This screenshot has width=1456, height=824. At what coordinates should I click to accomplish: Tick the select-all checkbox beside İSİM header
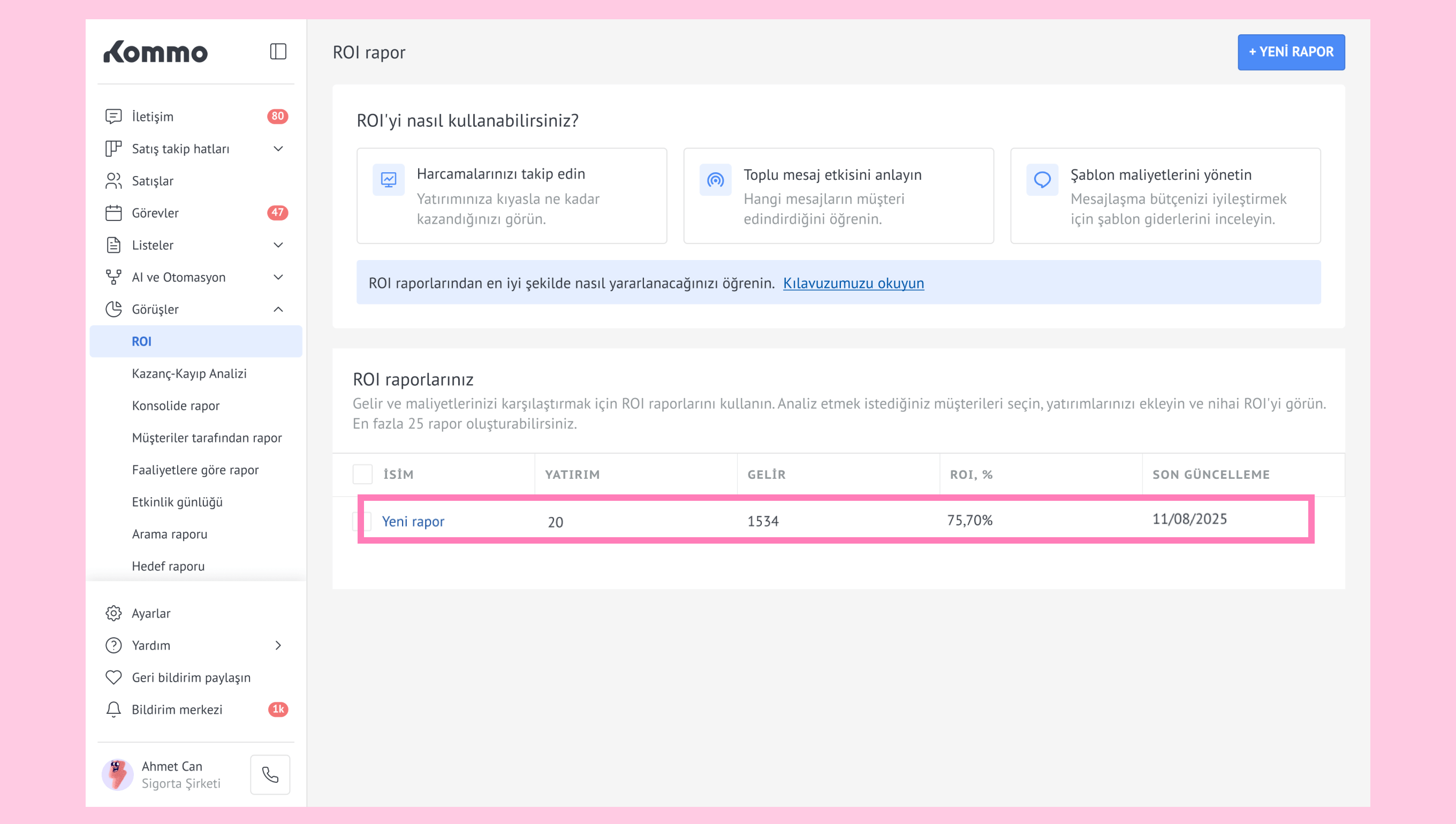pyautogui.click(x=362, y=474)
